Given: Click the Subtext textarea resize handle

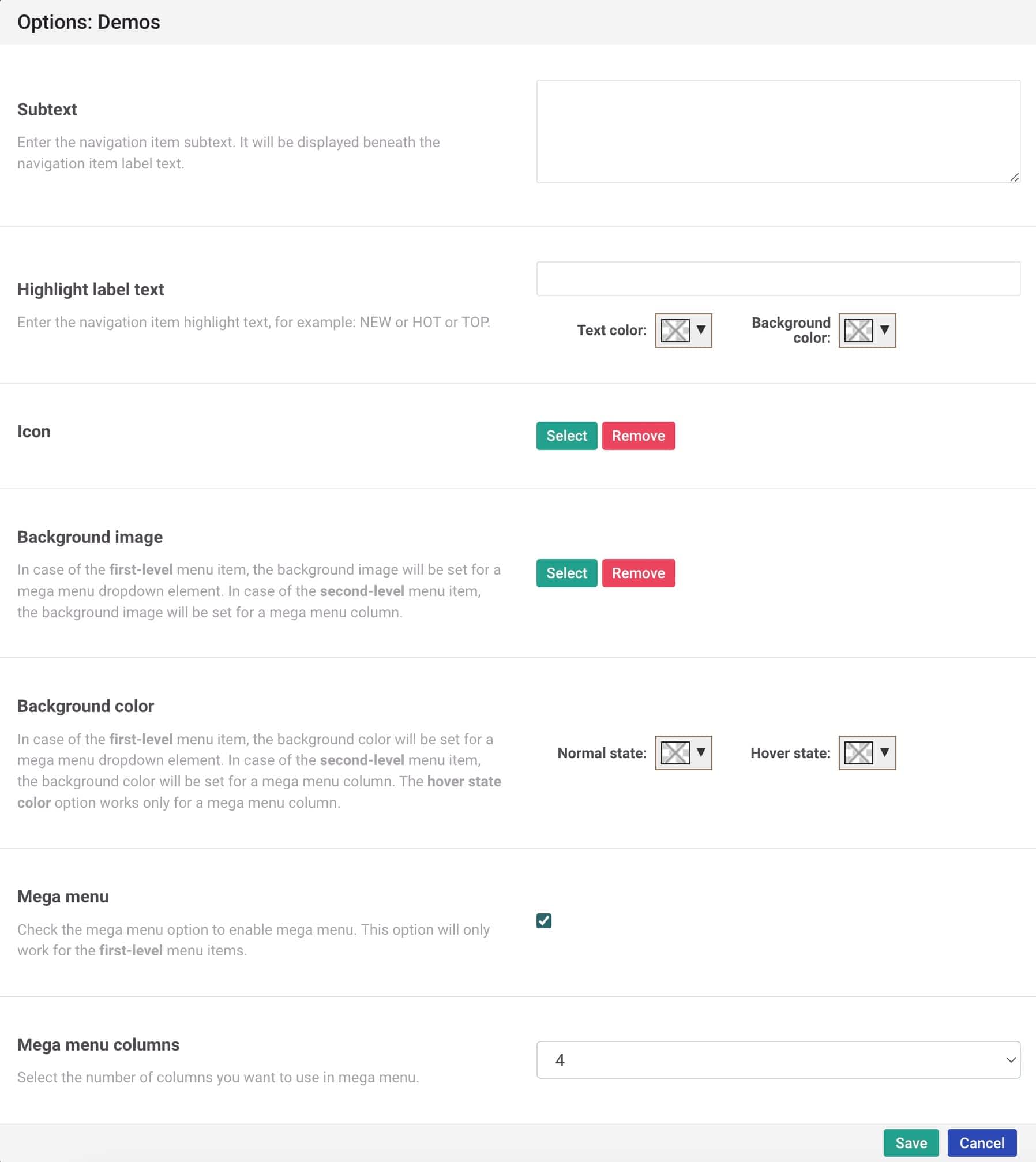Looking at the screenshot, I should (x=1015, y=178).
